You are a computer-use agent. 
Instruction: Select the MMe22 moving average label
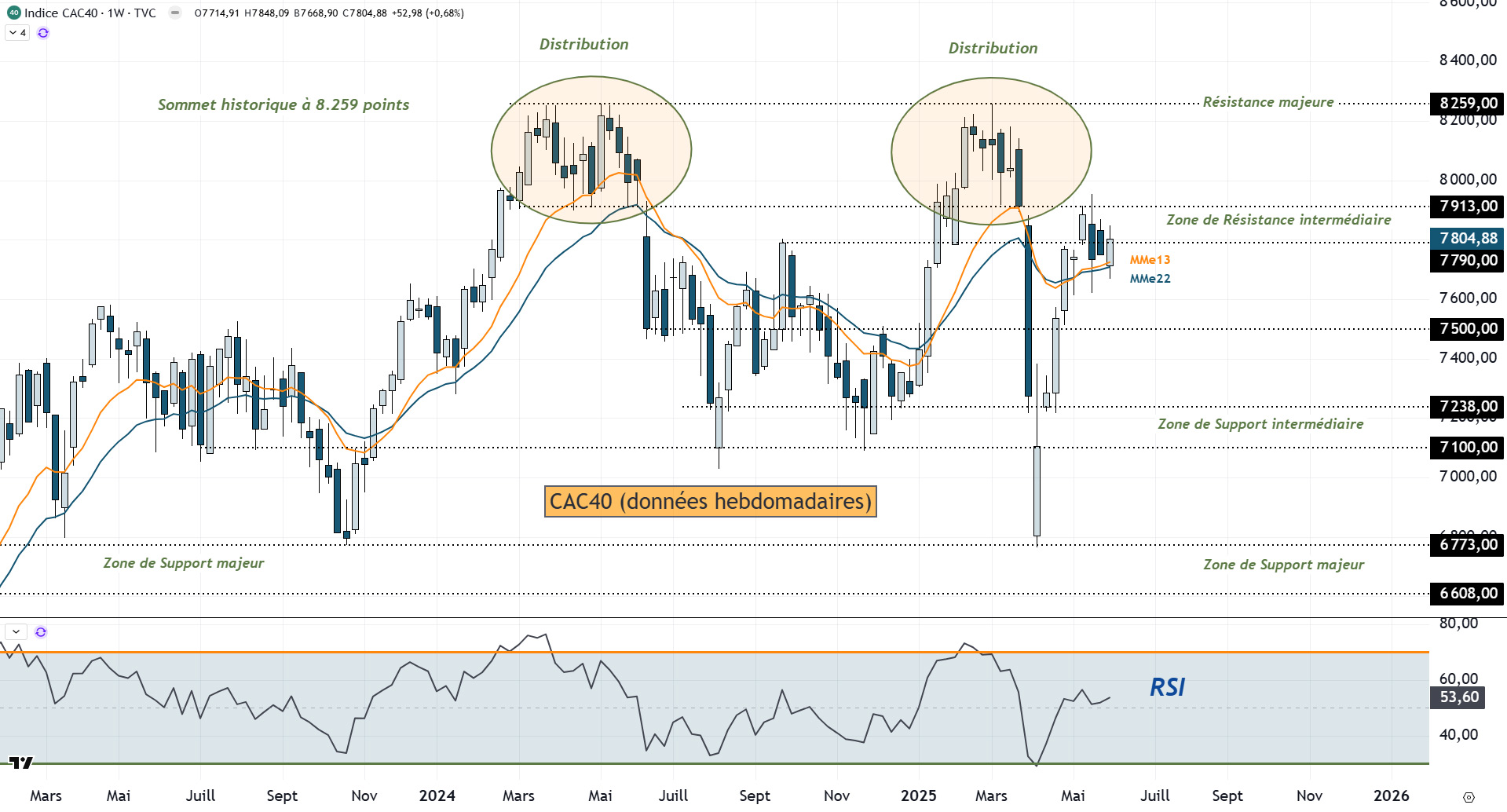[x=1150, y=279]
